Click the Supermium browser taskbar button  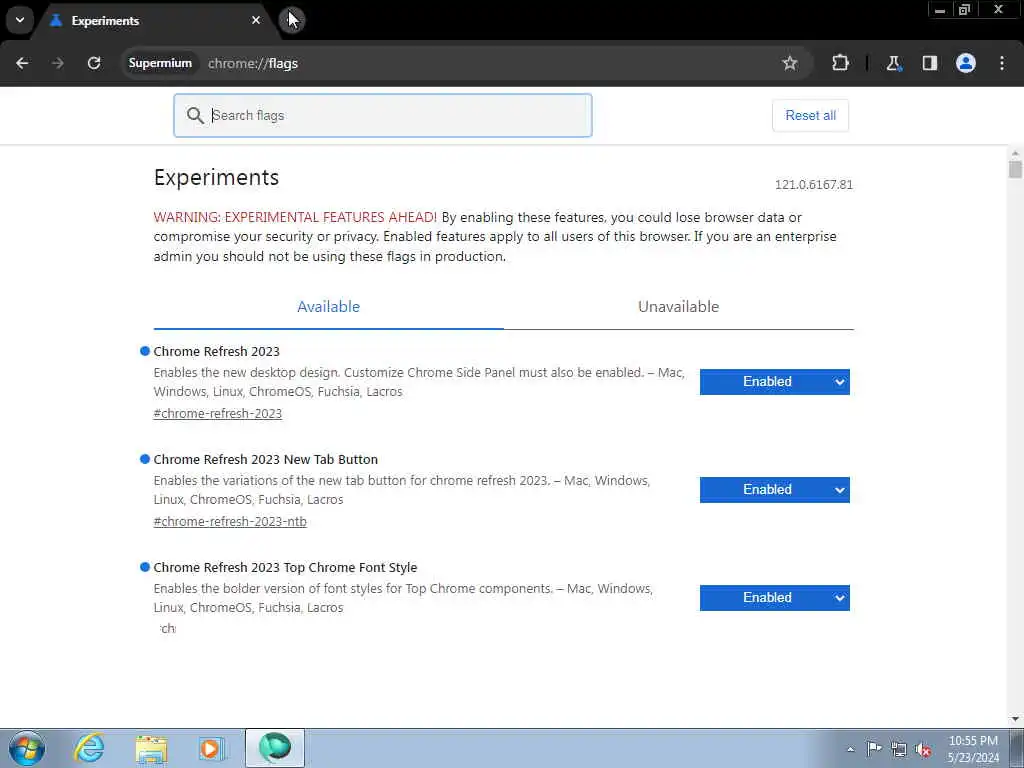(x=275, y=748)
